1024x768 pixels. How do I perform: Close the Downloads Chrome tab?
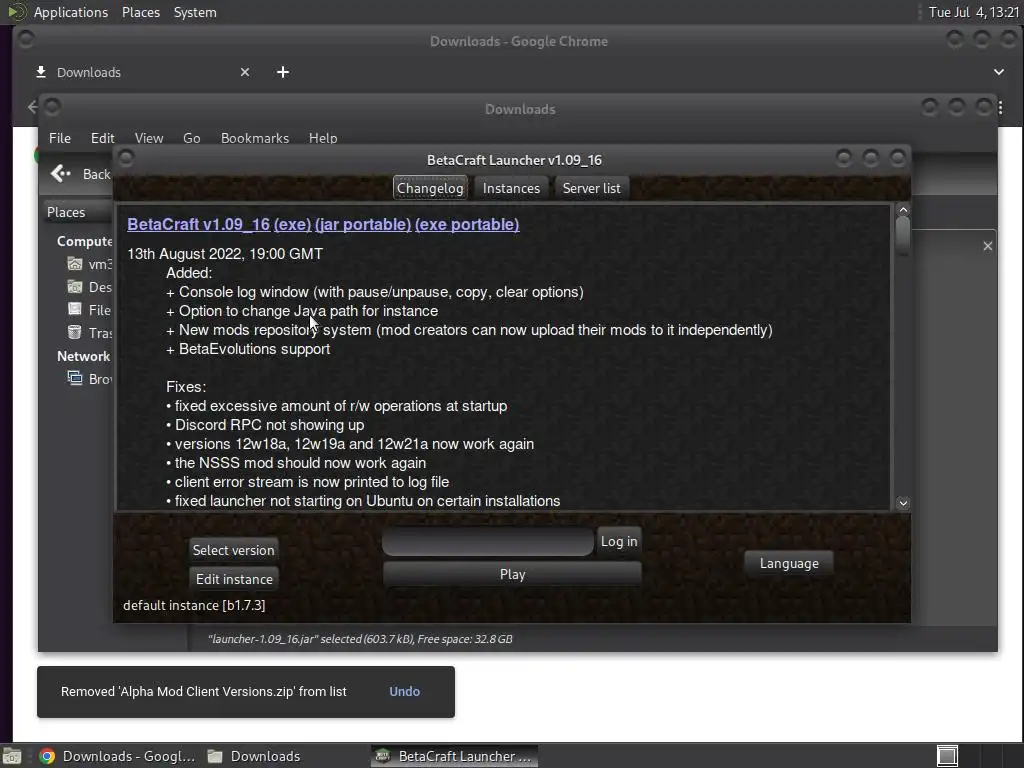coord(245,72)
